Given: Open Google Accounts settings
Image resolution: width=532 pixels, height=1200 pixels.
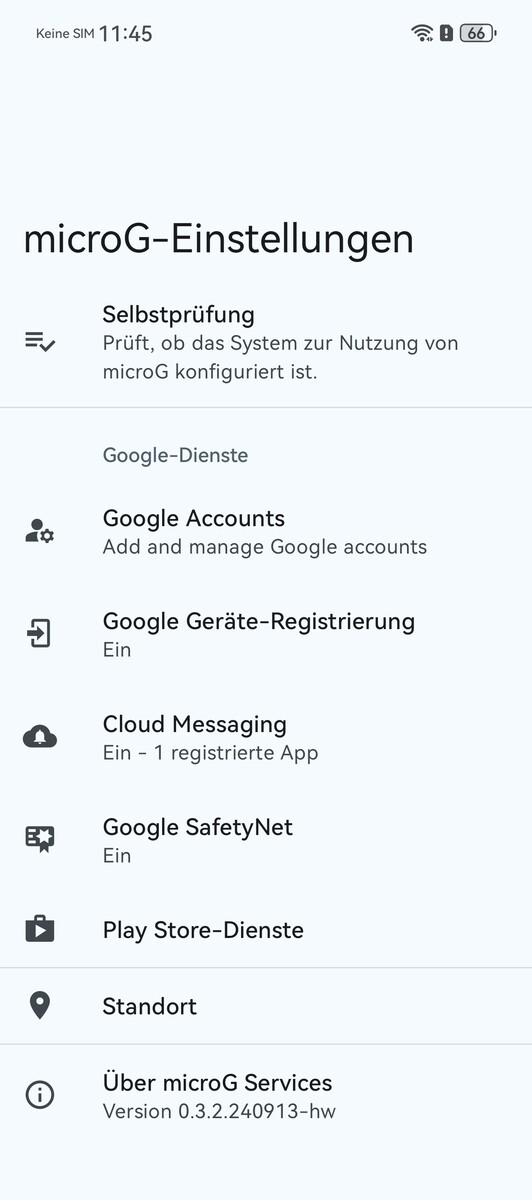Looking at the screenshot, I should (266, 531).
